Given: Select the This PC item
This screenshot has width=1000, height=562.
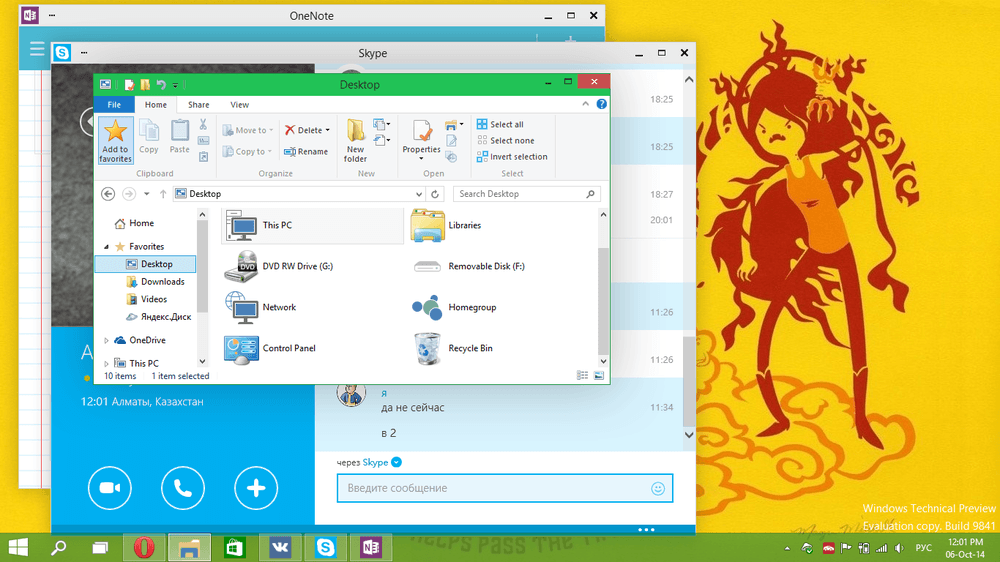Looking at the screenshot, I should click(312, 225).
